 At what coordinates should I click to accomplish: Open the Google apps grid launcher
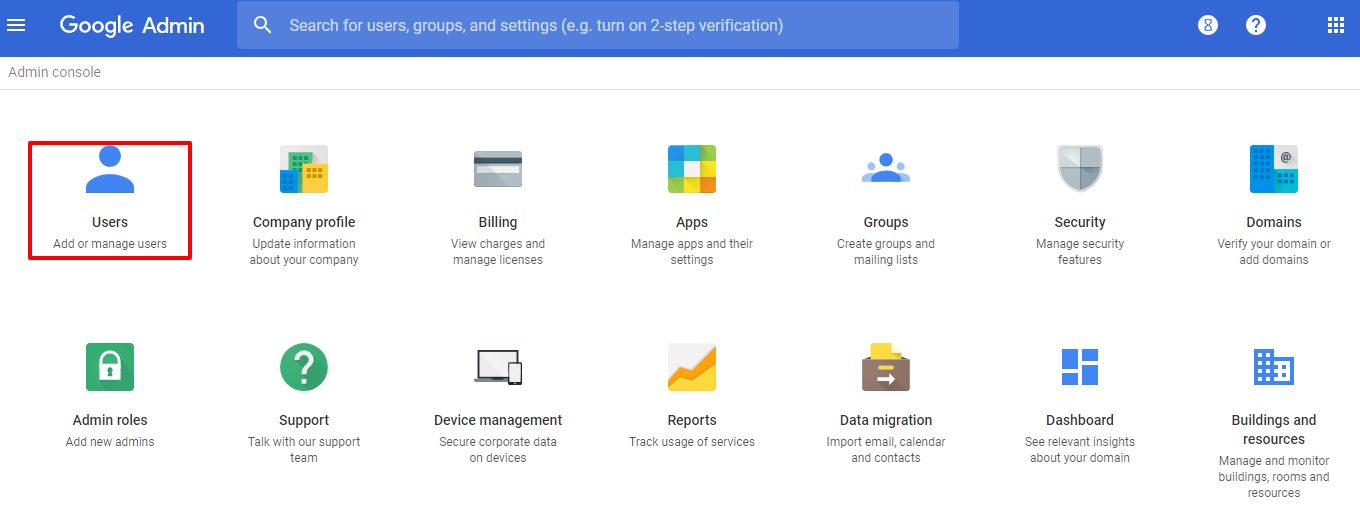pyautogui.click(x=1336, y=25)
